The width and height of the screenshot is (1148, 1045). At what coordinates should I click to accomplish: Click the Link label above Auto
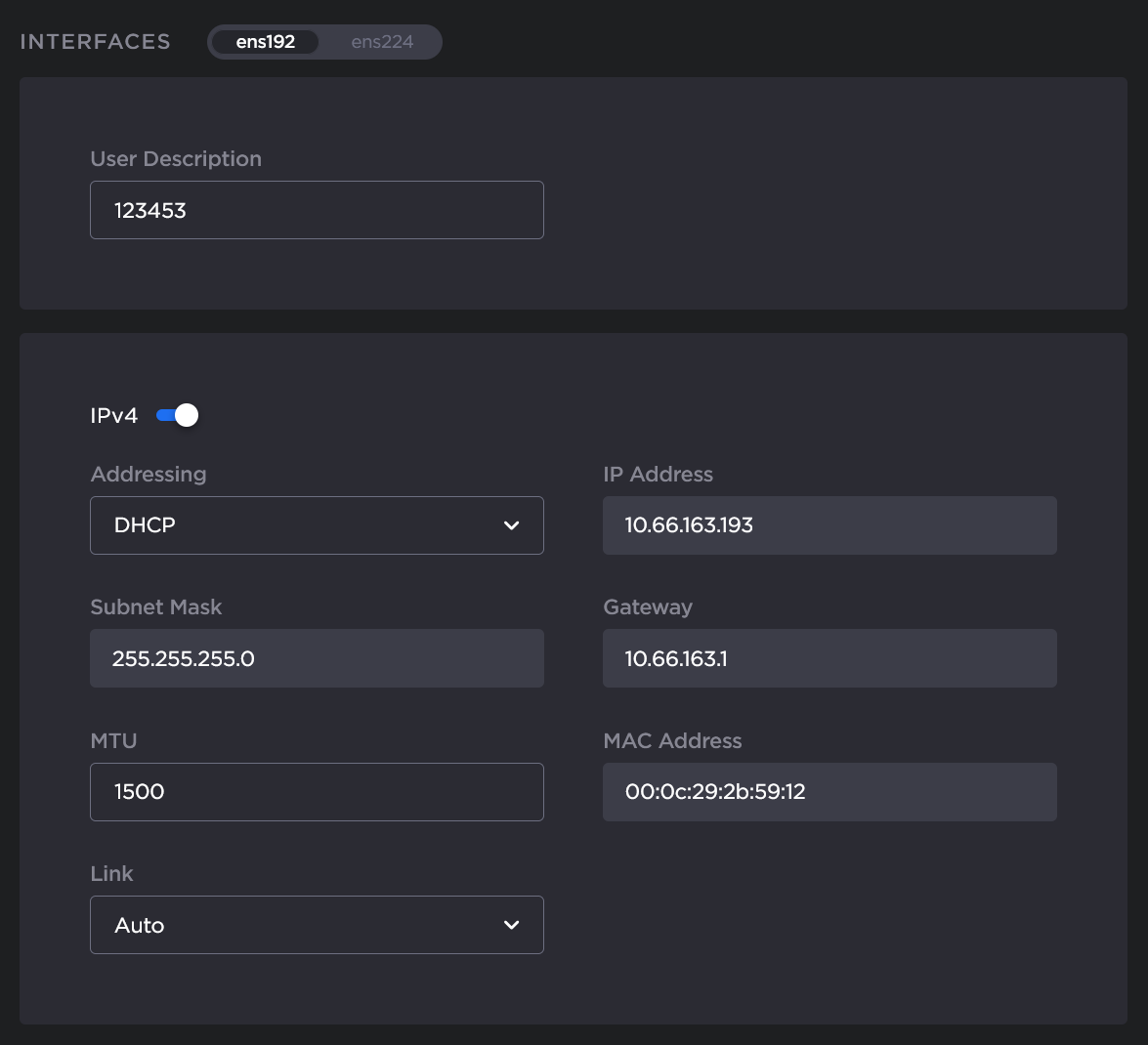click(111, 874)
